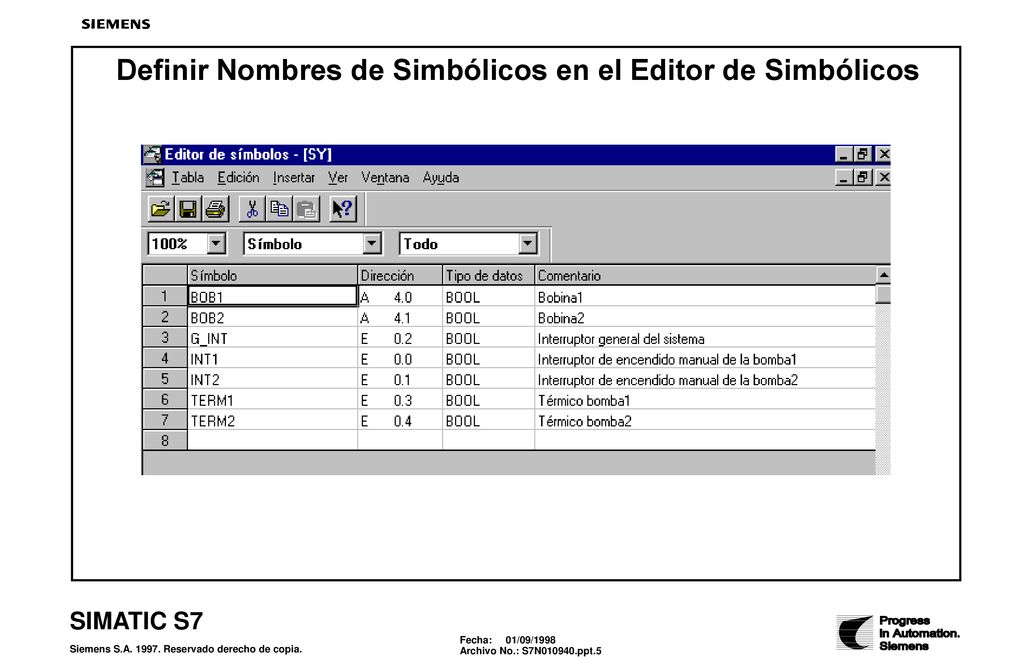Click the Dirección column header

(400, 275)
